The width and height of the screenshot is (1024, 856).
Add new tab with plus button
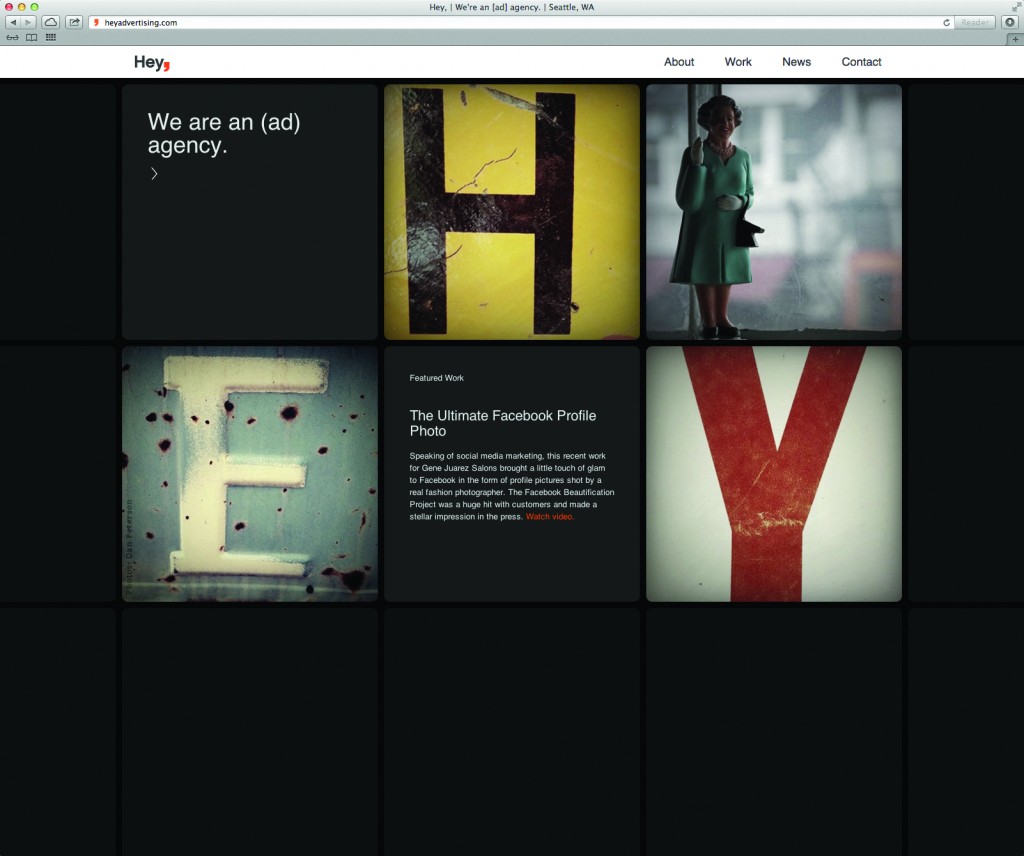click(1015, 39)
